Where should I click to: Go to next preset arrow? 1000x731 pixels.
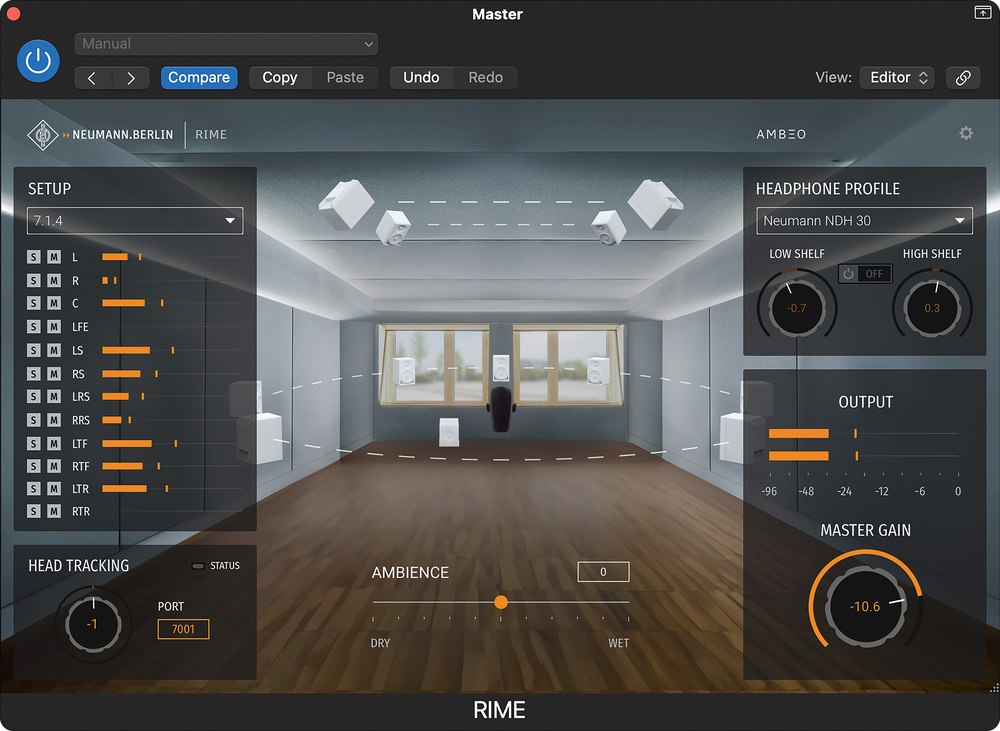130,78
